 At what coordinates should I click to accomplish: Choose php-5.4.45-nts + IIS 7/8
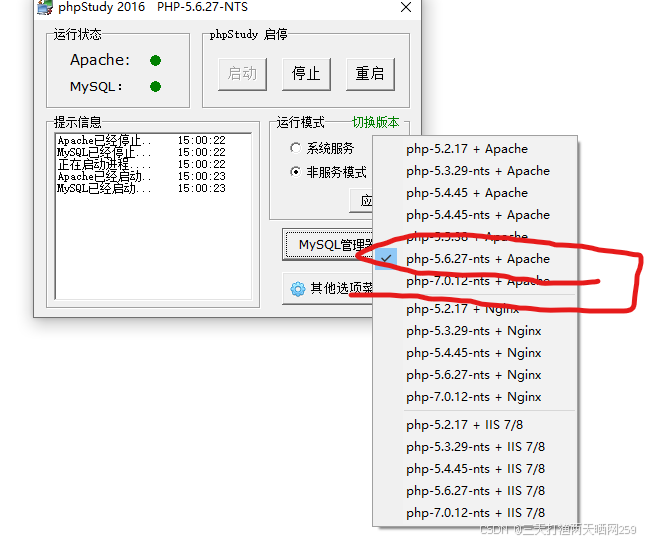click(x=475, y=469)
